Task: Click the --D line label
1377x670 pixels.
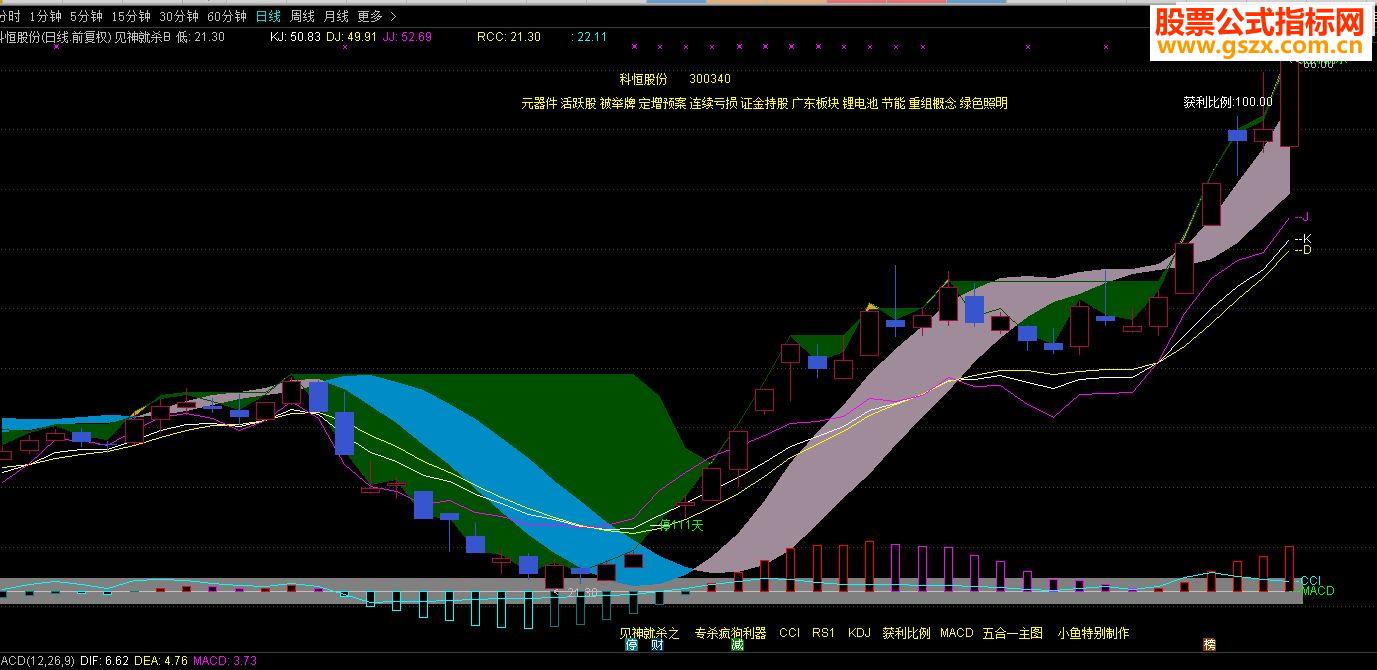Action: coord(1302,250)
